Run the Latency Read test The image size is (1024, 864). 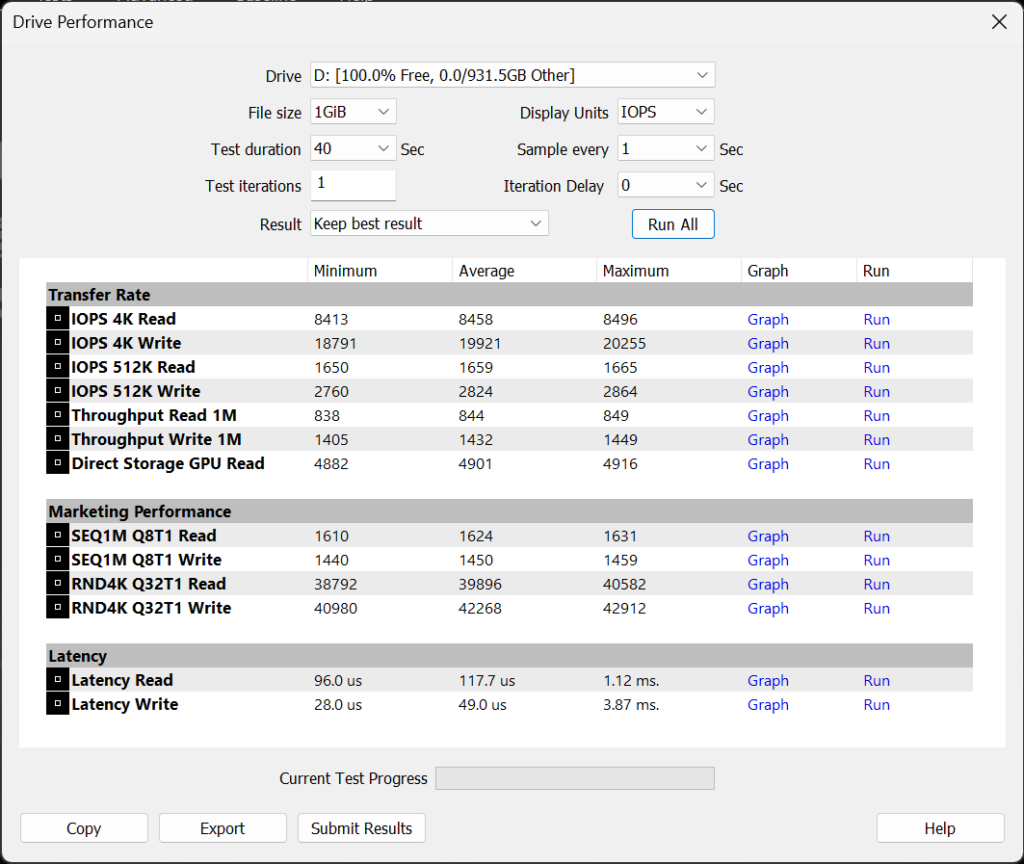(x=876, y=680)
